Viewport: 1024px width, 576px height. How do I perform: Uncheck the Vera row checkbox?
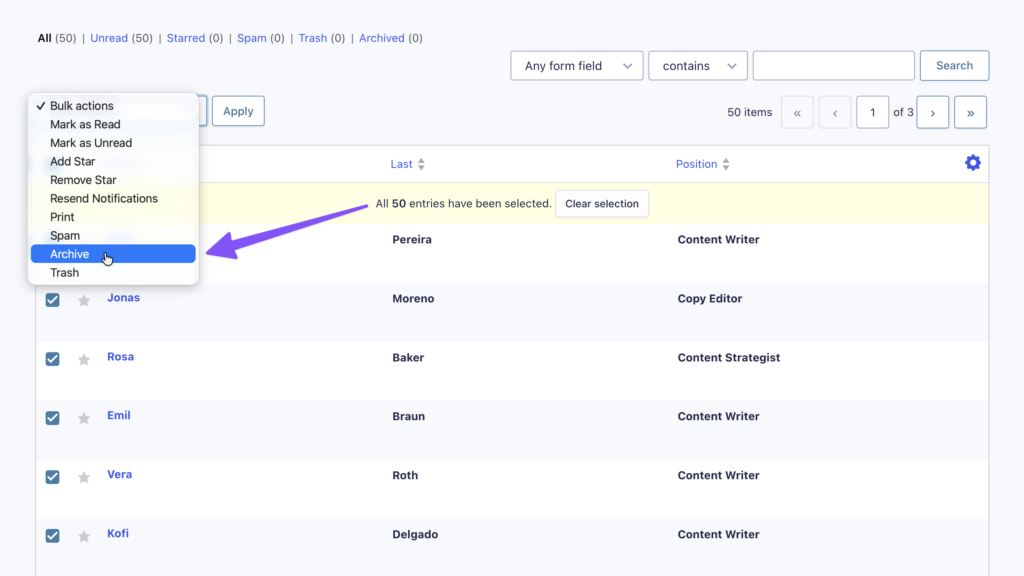pos(52,477)
